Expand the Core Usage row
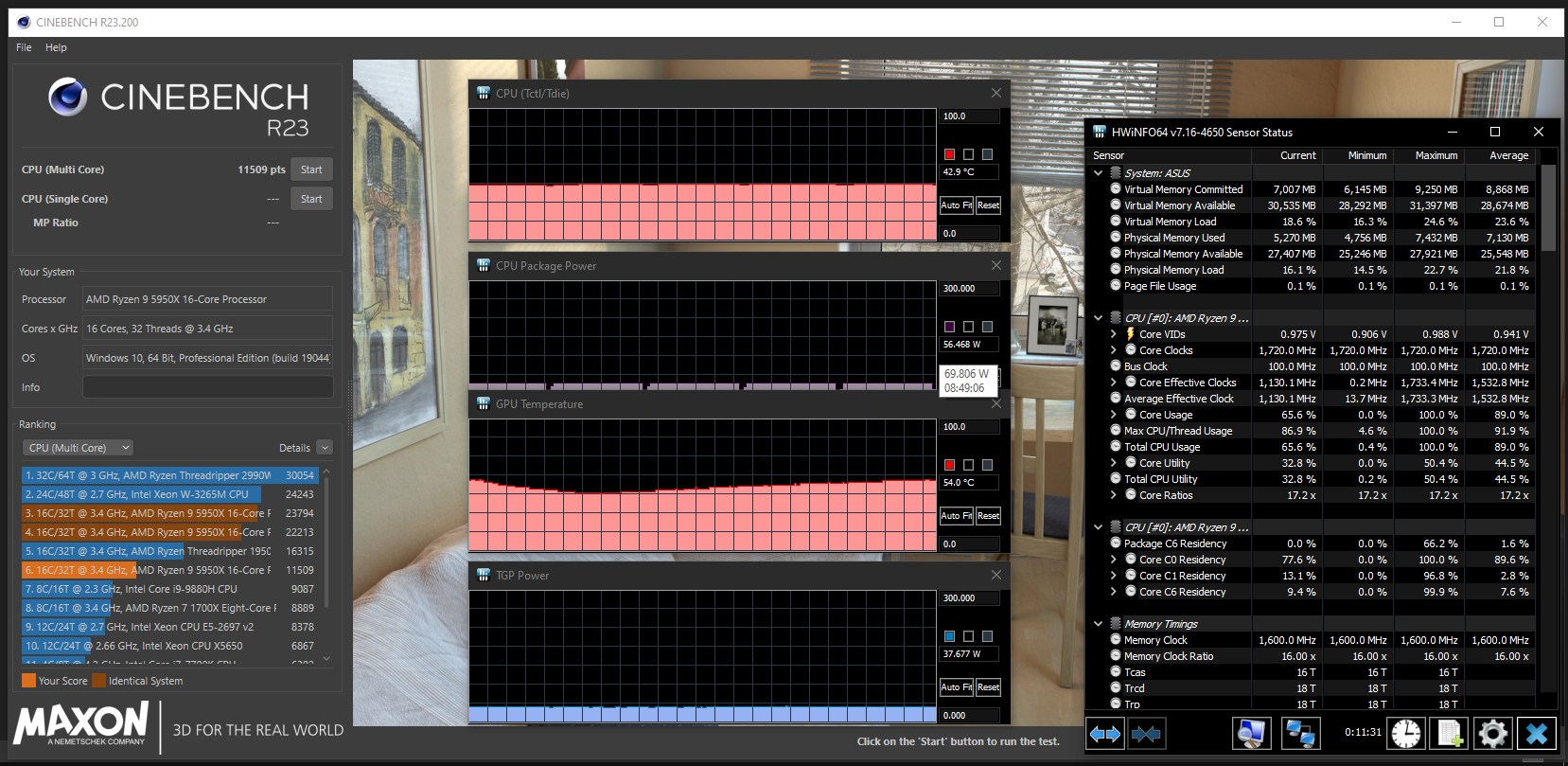Image resolution: width=1568 pixels, height=766 pixels. pos(1113,414)
